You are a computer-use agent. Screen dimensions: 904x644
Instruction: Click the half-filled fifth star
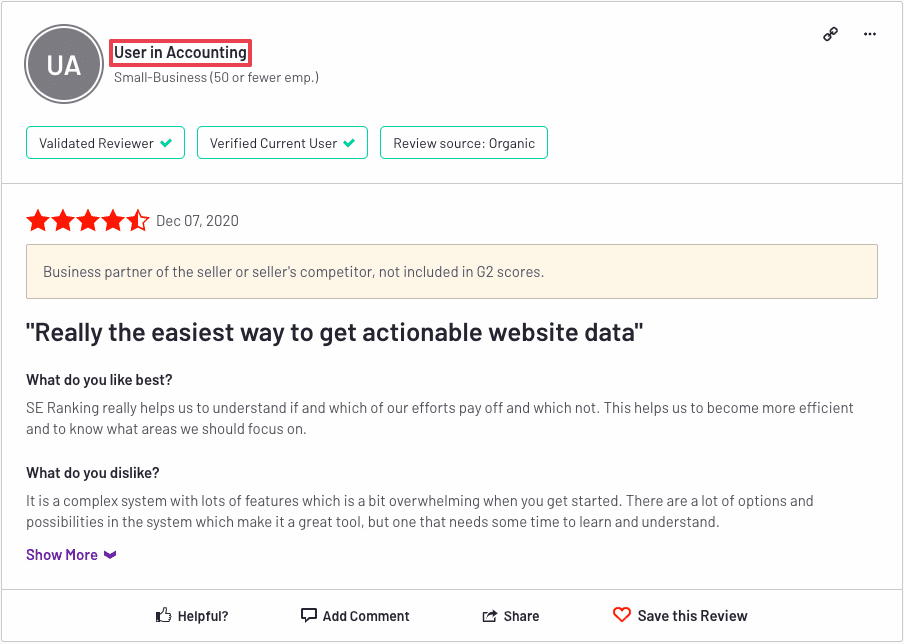pos(138,221)
